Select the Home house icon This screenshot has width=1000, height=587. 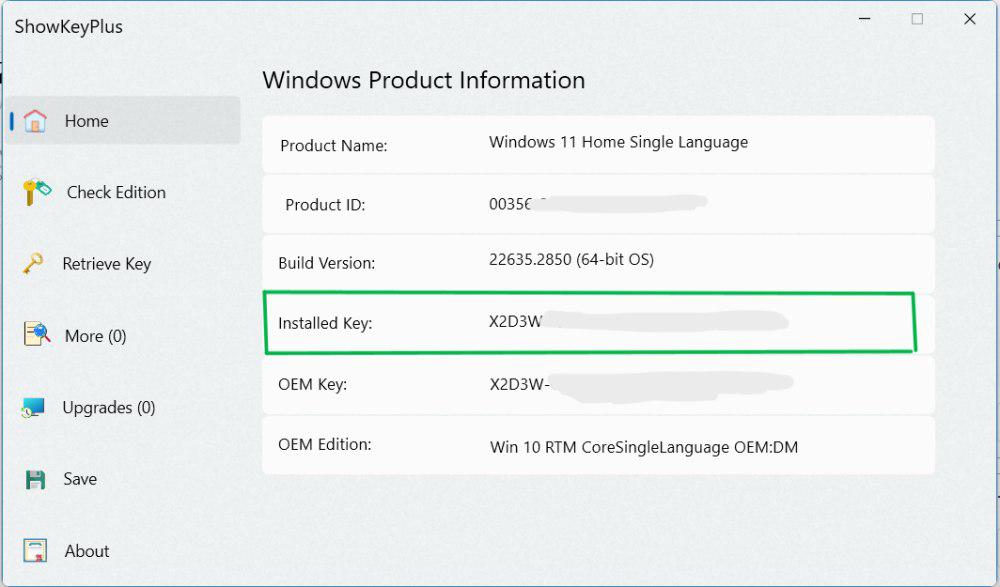pyautogui.click(x=36, y=120)
